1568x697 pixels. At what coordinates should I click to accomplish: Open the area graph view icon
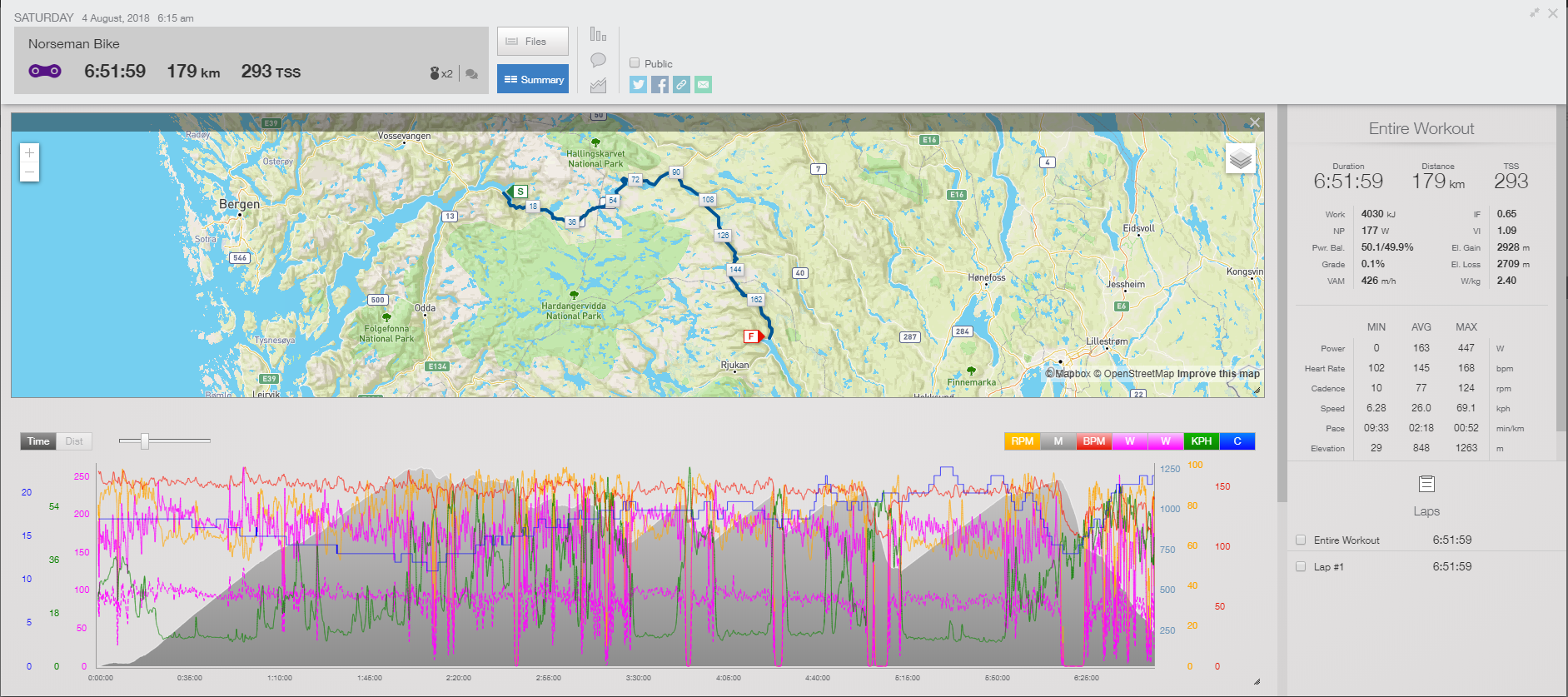pos(598,85)
